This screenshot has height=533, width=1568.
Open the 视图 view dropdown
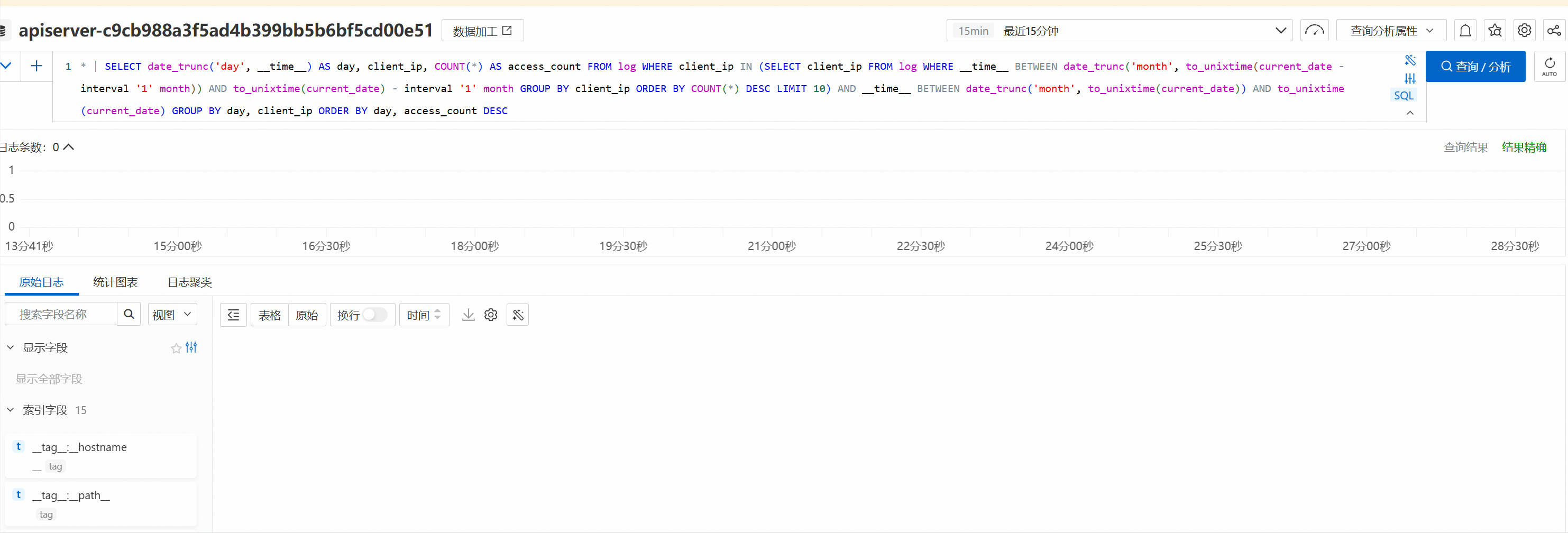click(x=172, y=314)
